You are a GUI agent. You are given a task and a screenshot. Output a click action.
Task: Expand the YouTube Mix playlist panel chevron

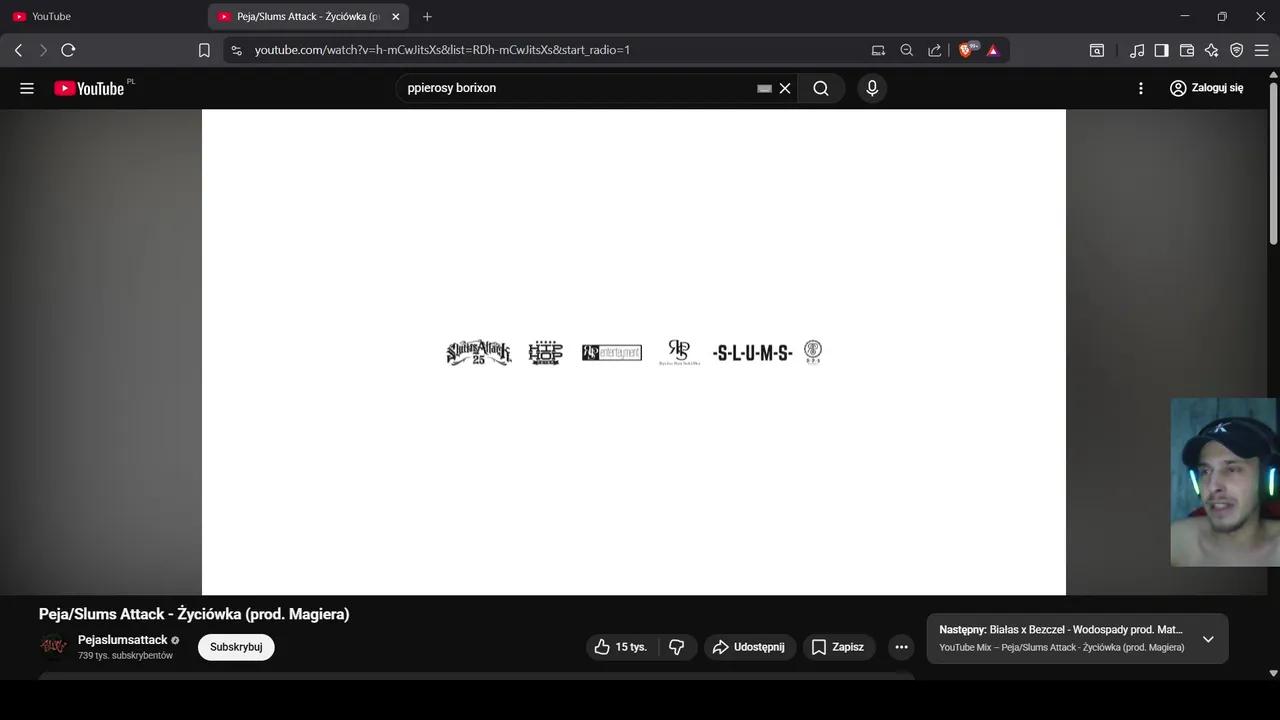pyautogui.click(x=1208, y=639)
